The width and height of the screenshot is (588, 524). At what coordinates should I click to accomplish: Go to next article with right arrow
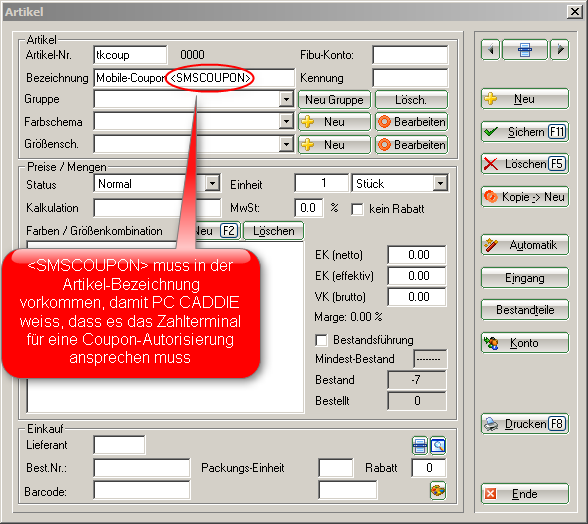[x=560, y=50]
